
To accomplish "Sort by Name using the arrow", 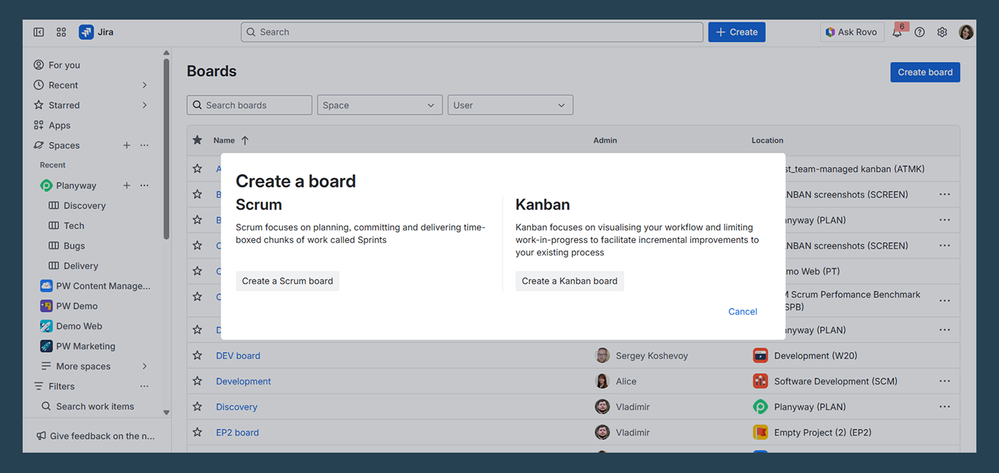I will point(245,140).
